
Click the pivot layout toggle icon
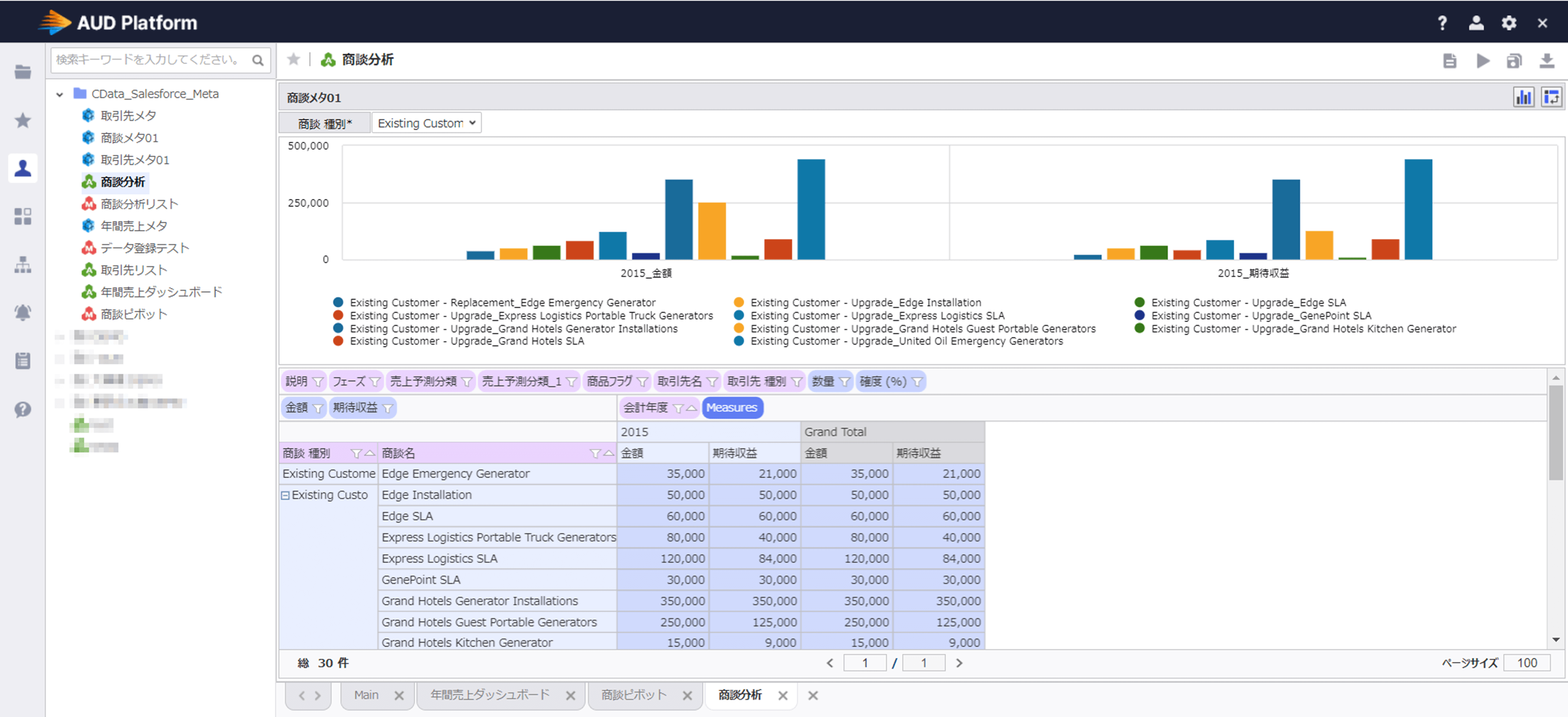pos(1551,97)
